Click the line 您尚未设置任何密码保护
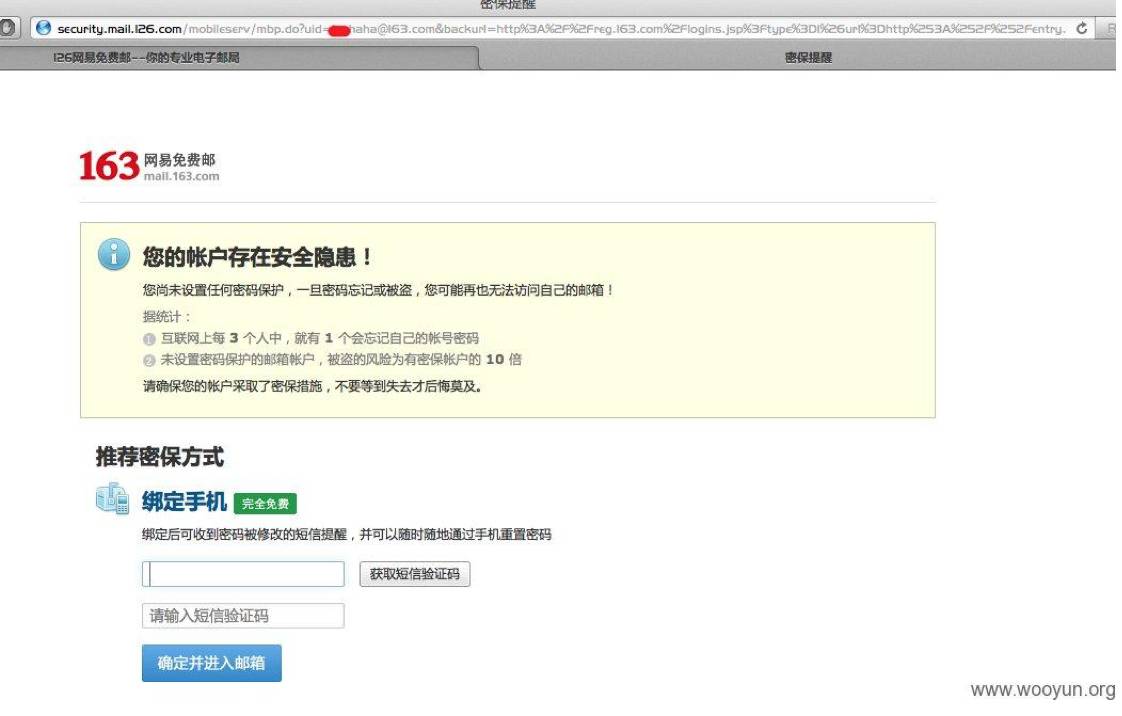The height and width of the screenshot is (716, 1122). click(378, 290)
